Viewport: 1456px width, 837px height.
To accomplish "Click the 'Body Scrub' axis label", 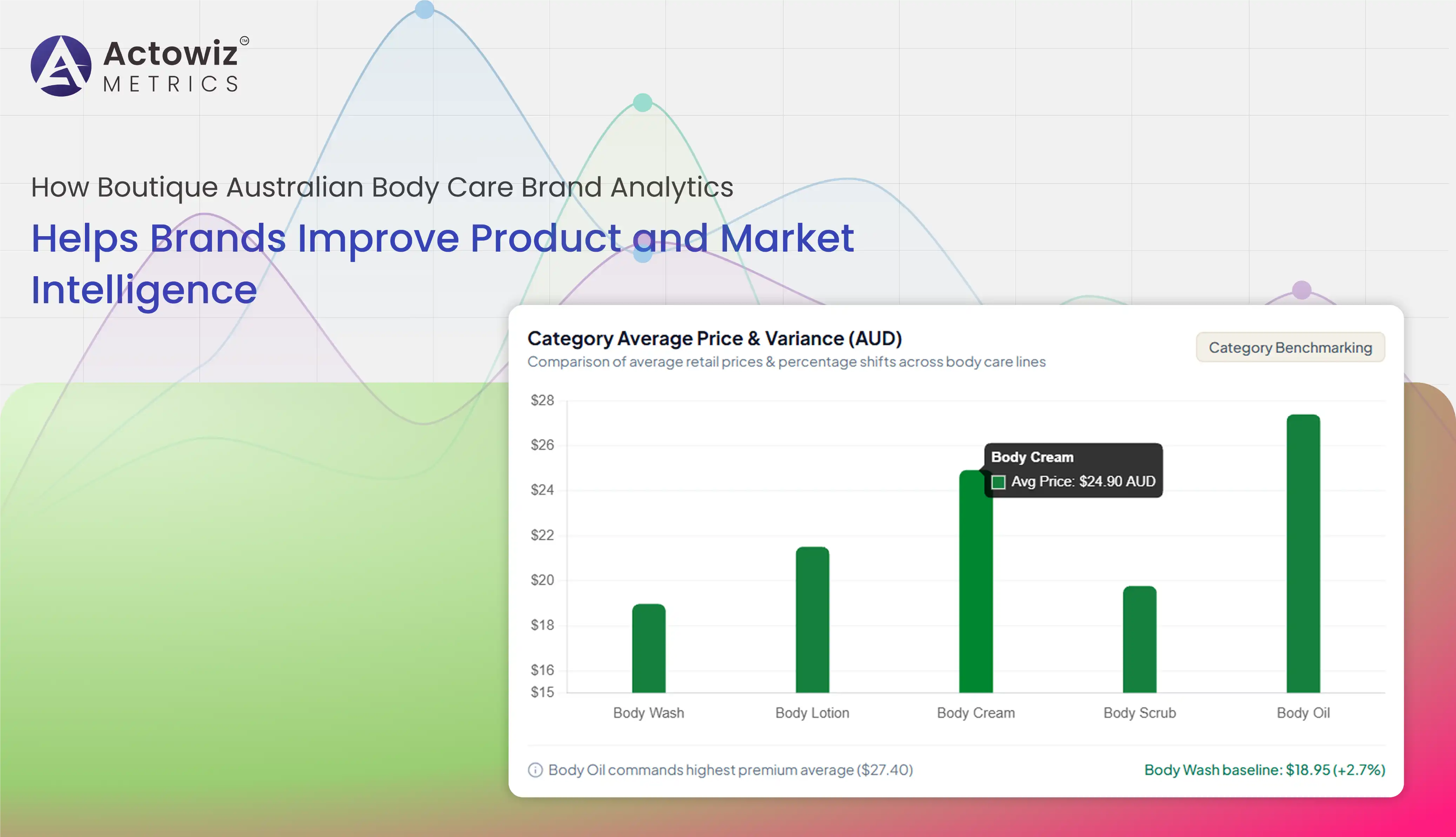I will 1140,713.
